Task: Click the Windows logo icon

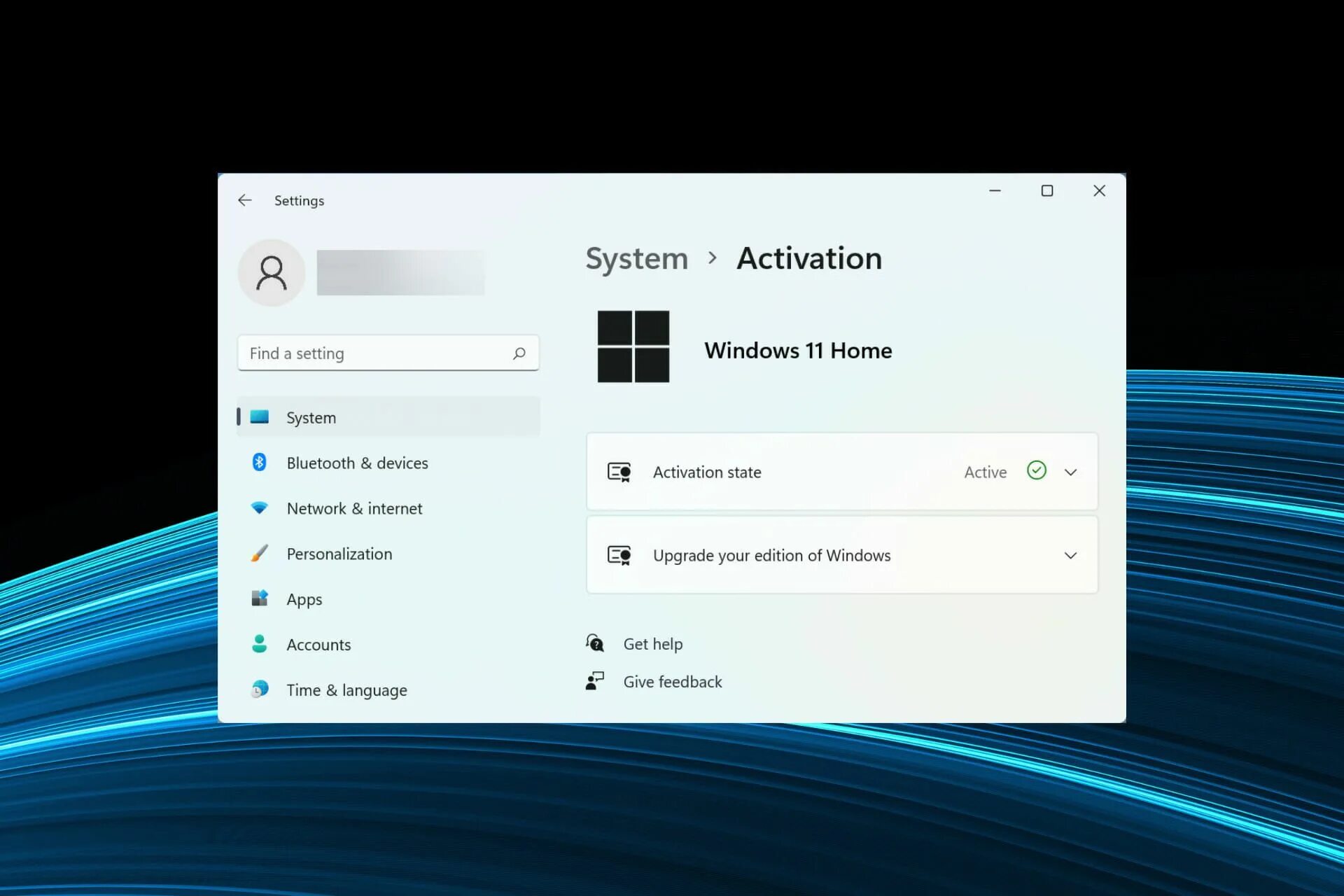Action: pyautogui.click(x=634, y=347)
